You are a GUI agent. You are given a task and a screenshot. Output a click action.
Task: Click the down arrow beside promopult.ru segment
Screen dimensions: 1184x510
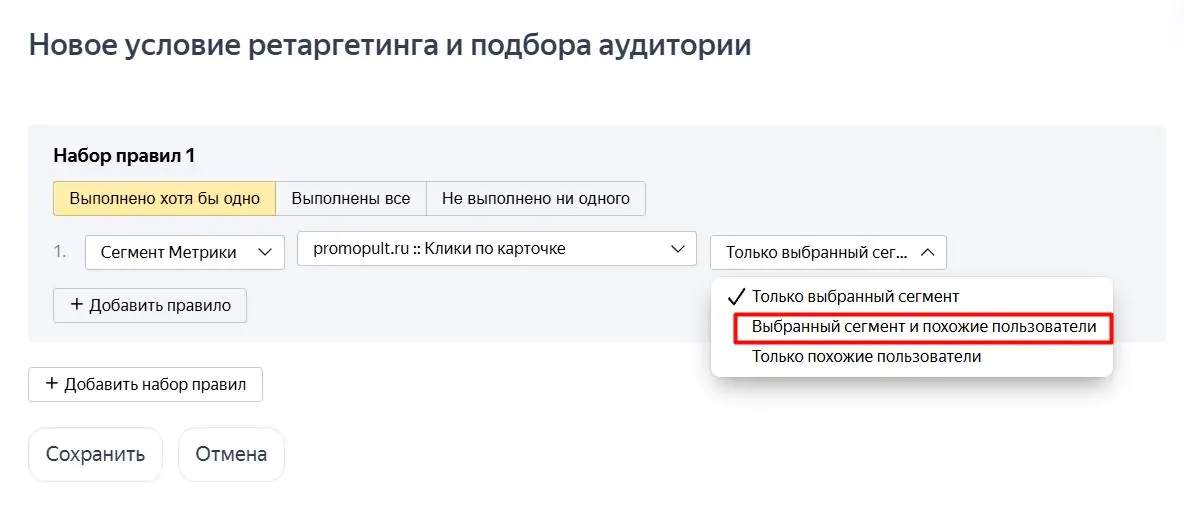click(677, 249)
